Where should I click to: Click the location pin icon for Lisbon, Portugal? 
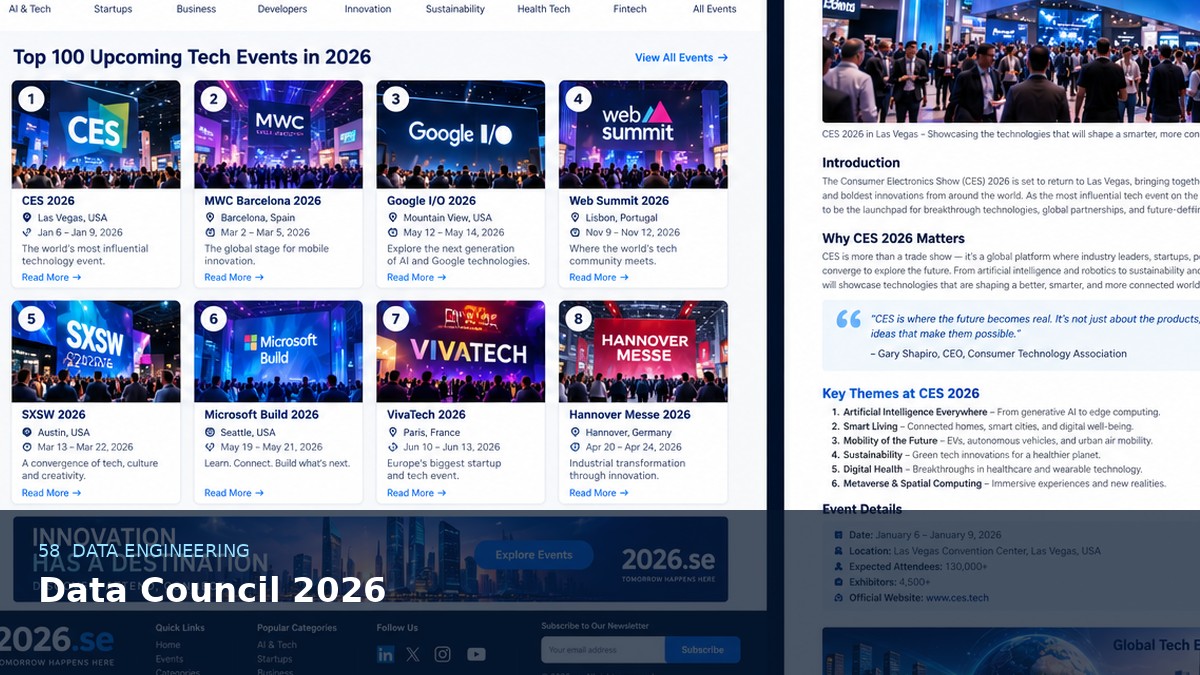[575, 217]
